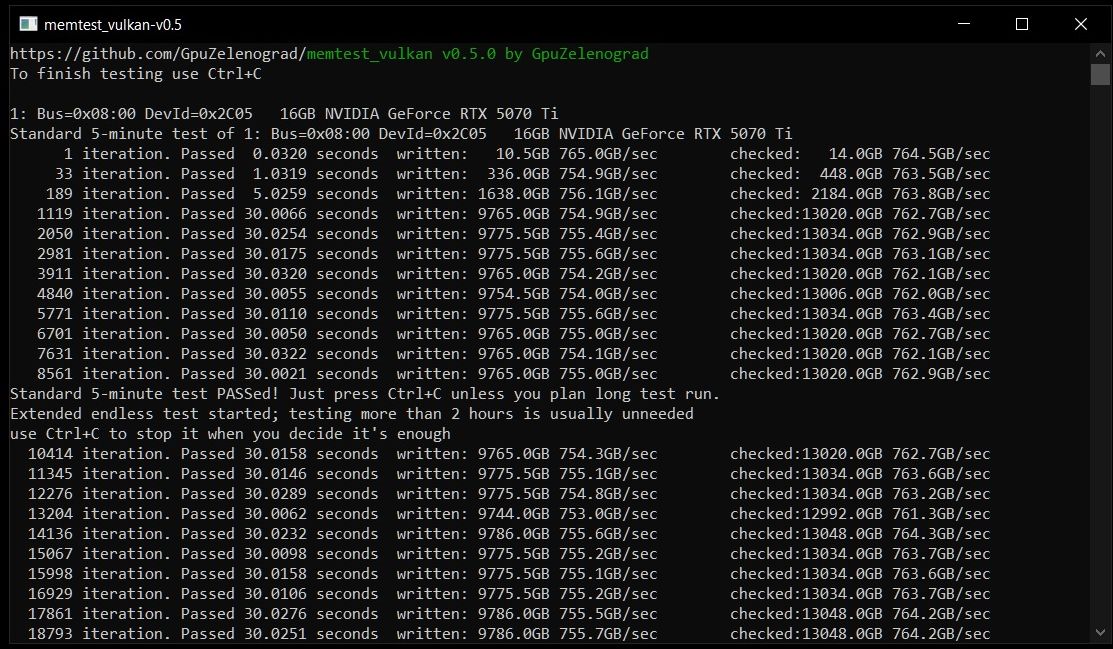Click the '189 iteration. Passed 5.0259' row

517,193
